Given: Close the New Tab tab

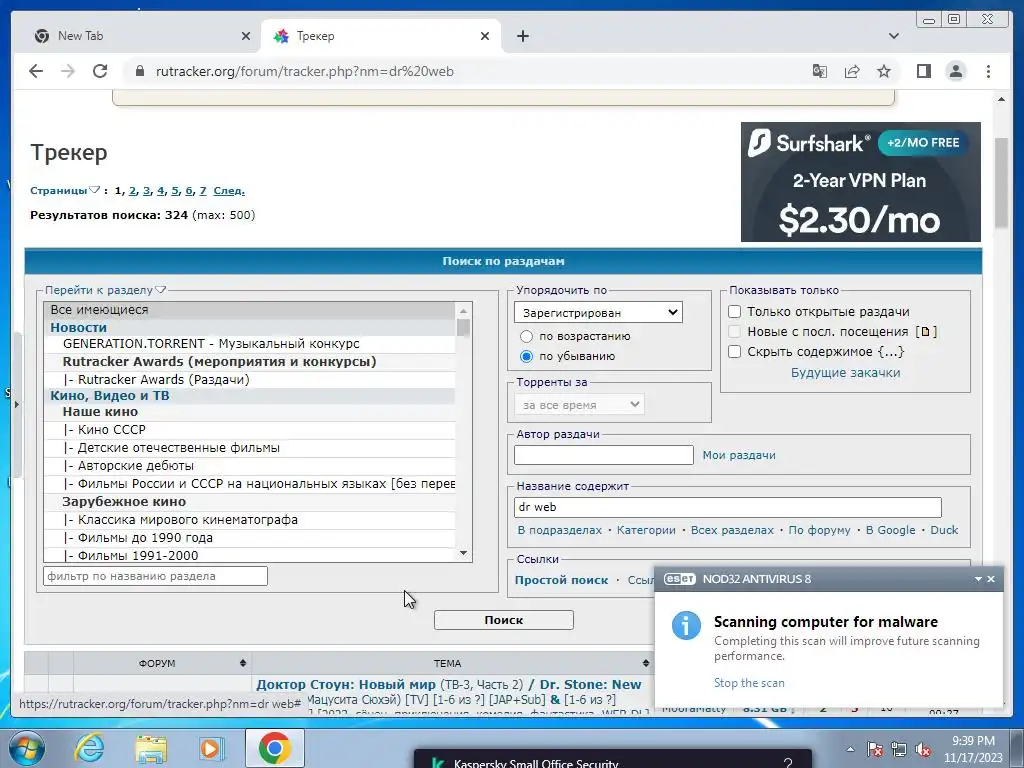Looking at the screenshot, I should click(x=246, y=36).
